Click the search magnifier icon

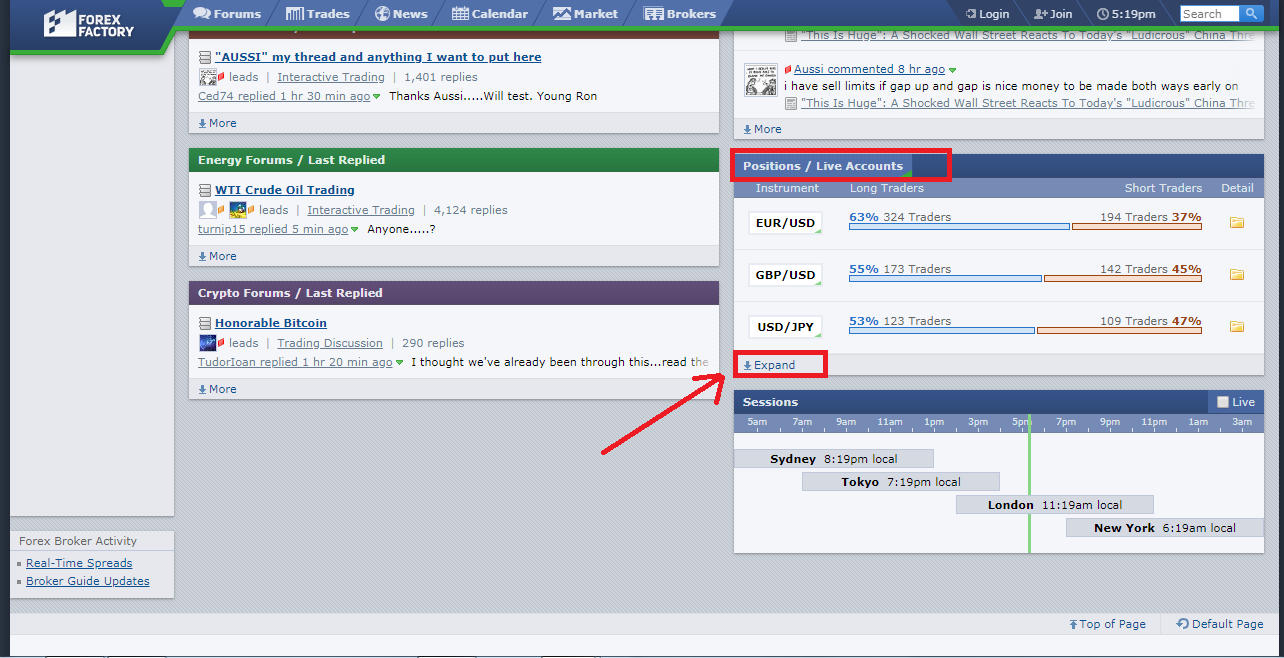click(1252, 14)
